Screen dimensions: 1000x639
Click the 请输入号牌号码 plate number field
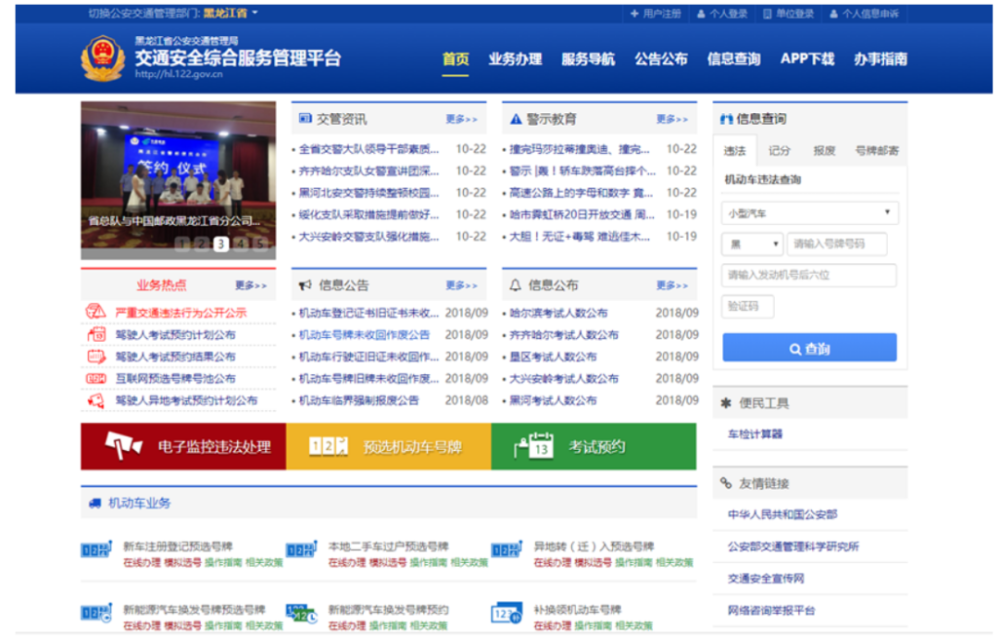pyautogui.click(x=837, y=244)
